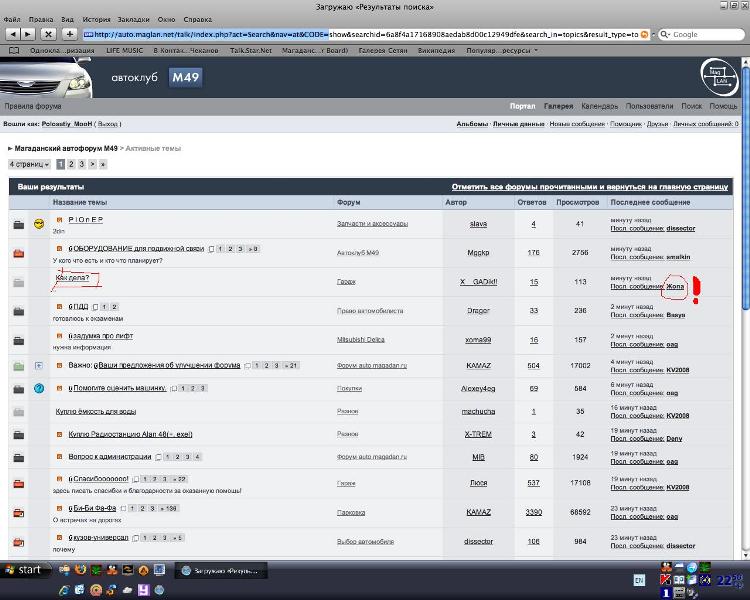Screen dimensions: 750x600
Task: Click the blue question mark topic icon
Action: [39, 388]
